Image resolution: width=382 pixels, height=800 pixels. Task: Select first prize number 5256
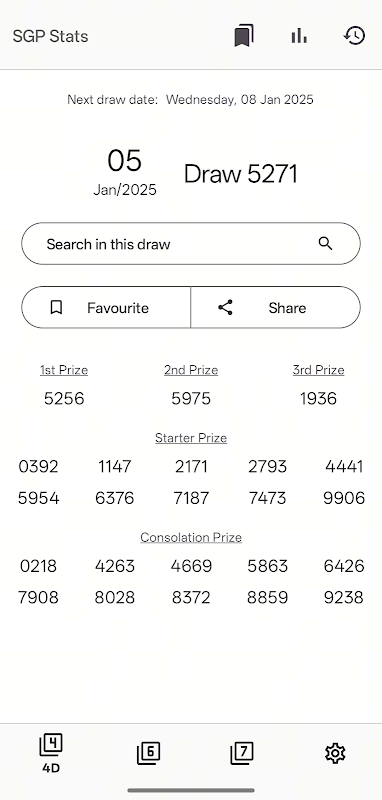[64, 398]
